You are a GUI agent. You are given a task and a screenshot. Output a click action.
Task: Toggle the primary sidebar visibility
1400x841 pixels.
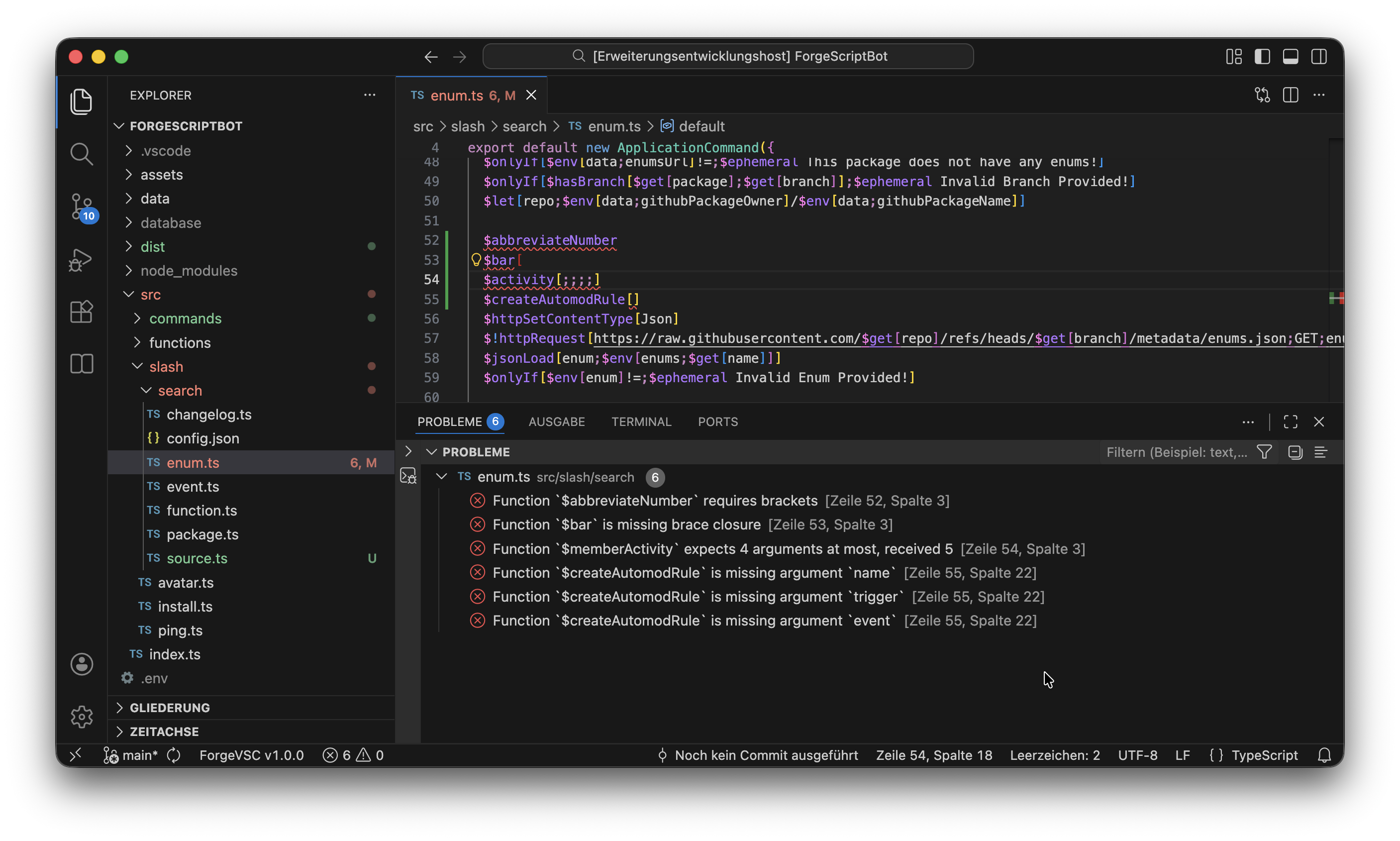(1262, 56)
